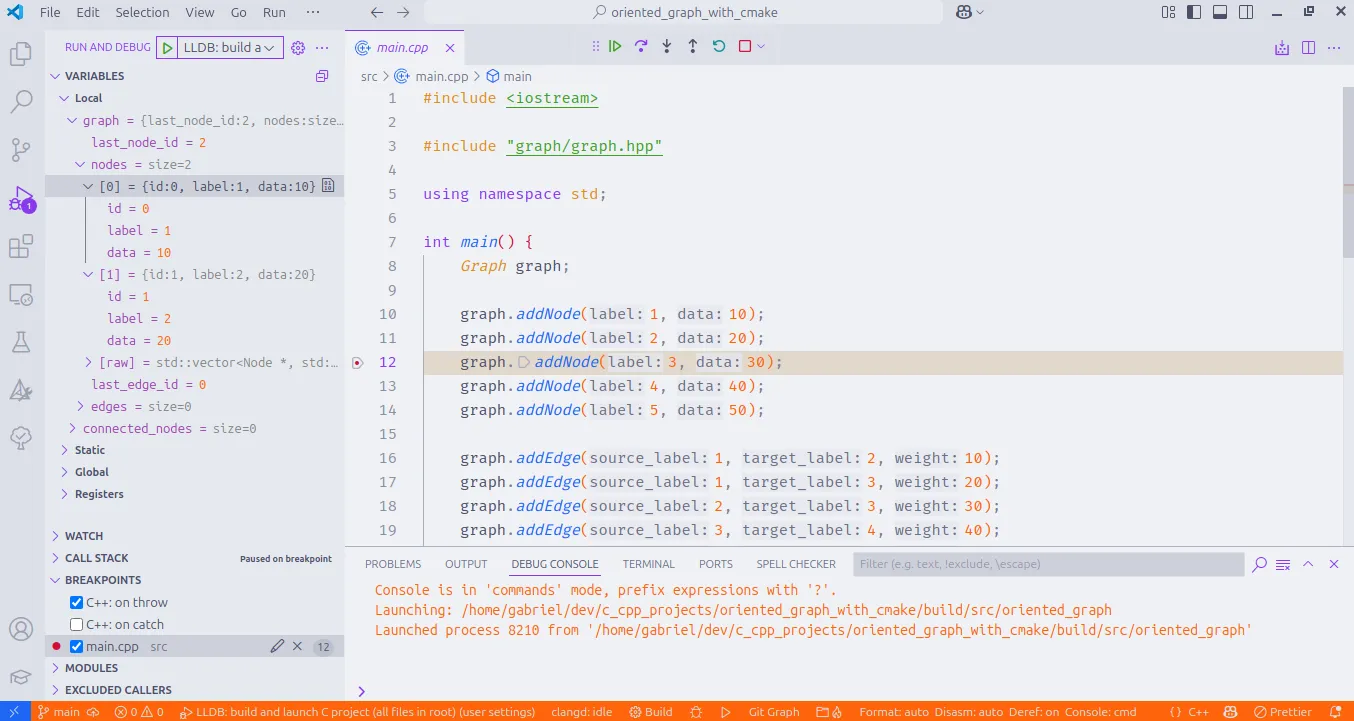Viewport: 1354px width, 721px height.
Task: Click the debug console filter input
Action: click(1049, 564)
